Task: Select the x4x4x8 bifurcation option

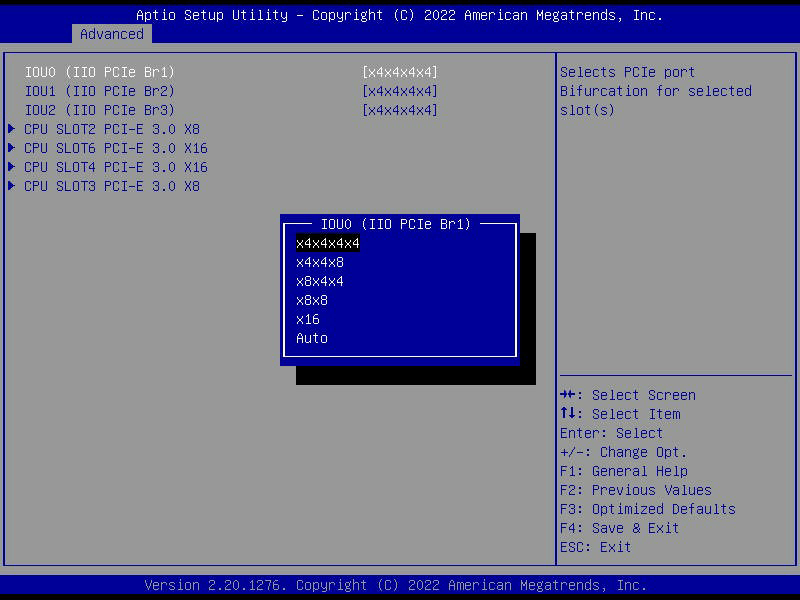Action: point(319,262)
